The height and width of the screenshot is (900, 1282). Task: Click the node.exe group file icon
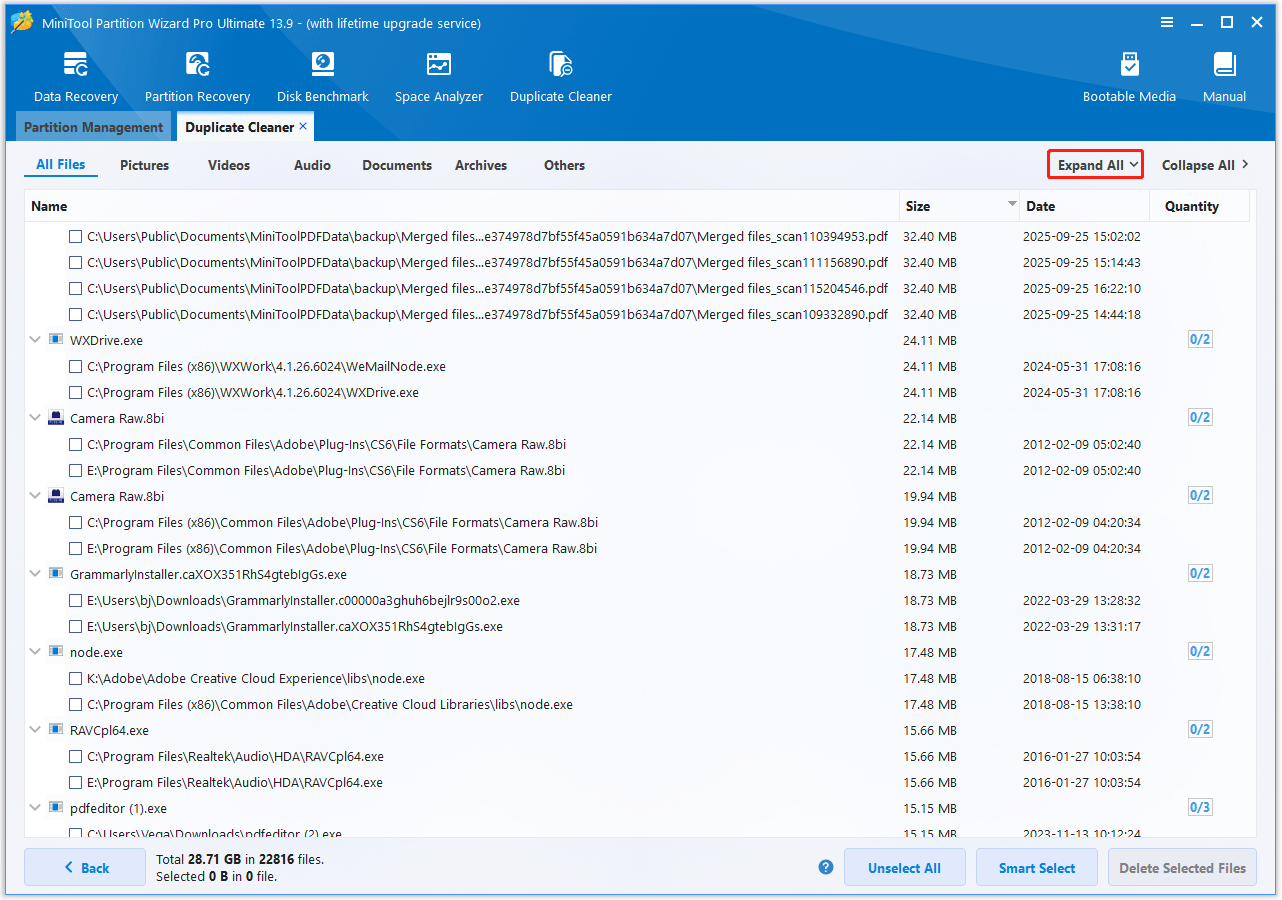point(56,652)
